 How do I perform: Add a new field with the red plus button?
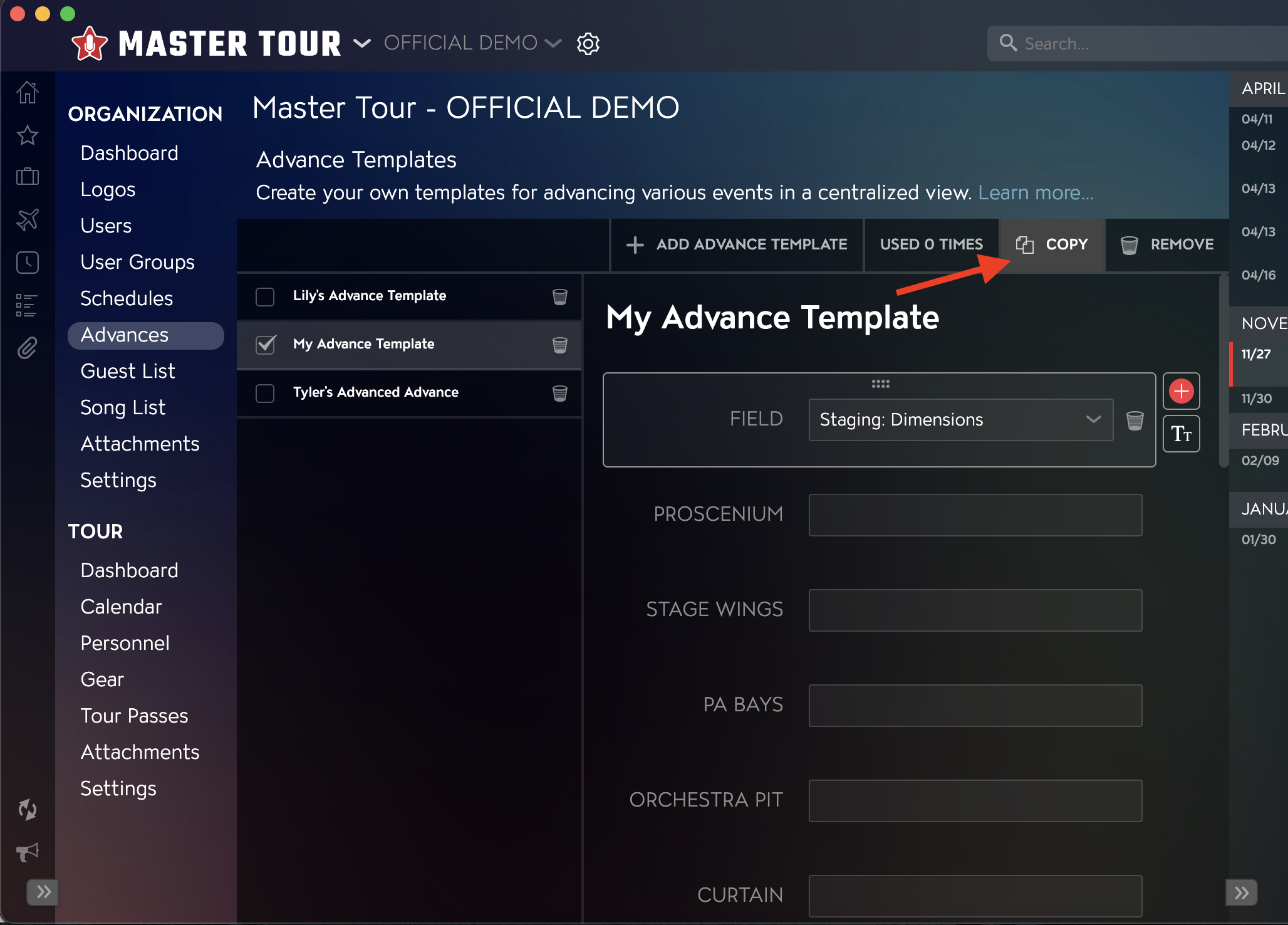pos(1182,391)
